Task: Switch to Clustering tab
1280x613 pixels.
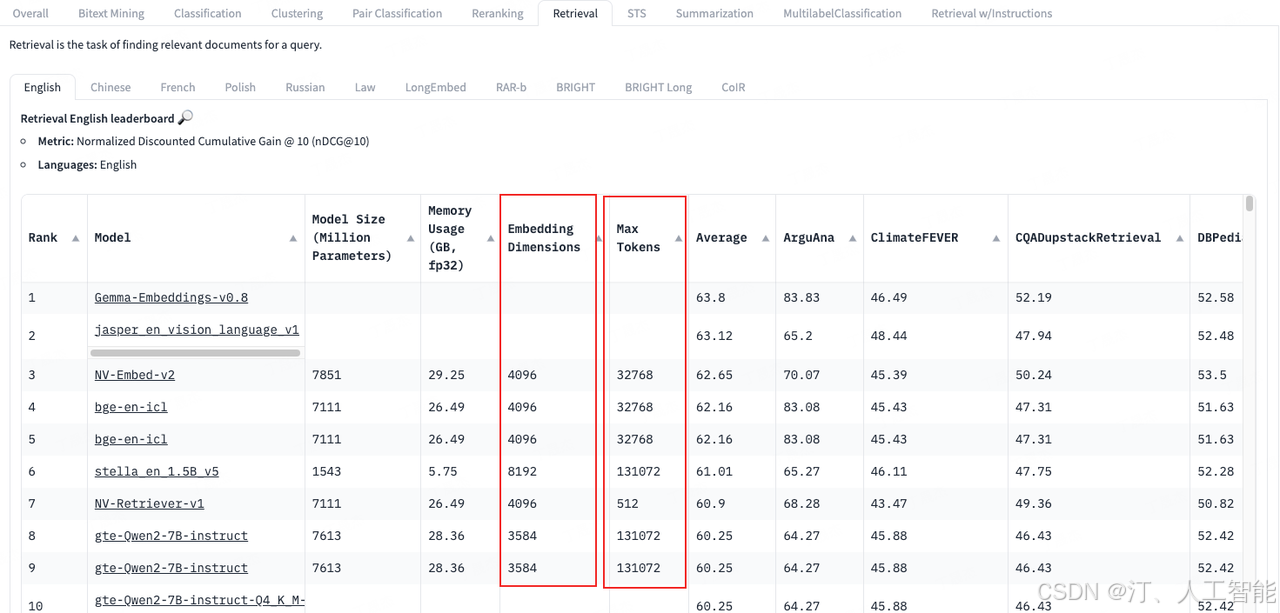Action: tap(297, 14)
